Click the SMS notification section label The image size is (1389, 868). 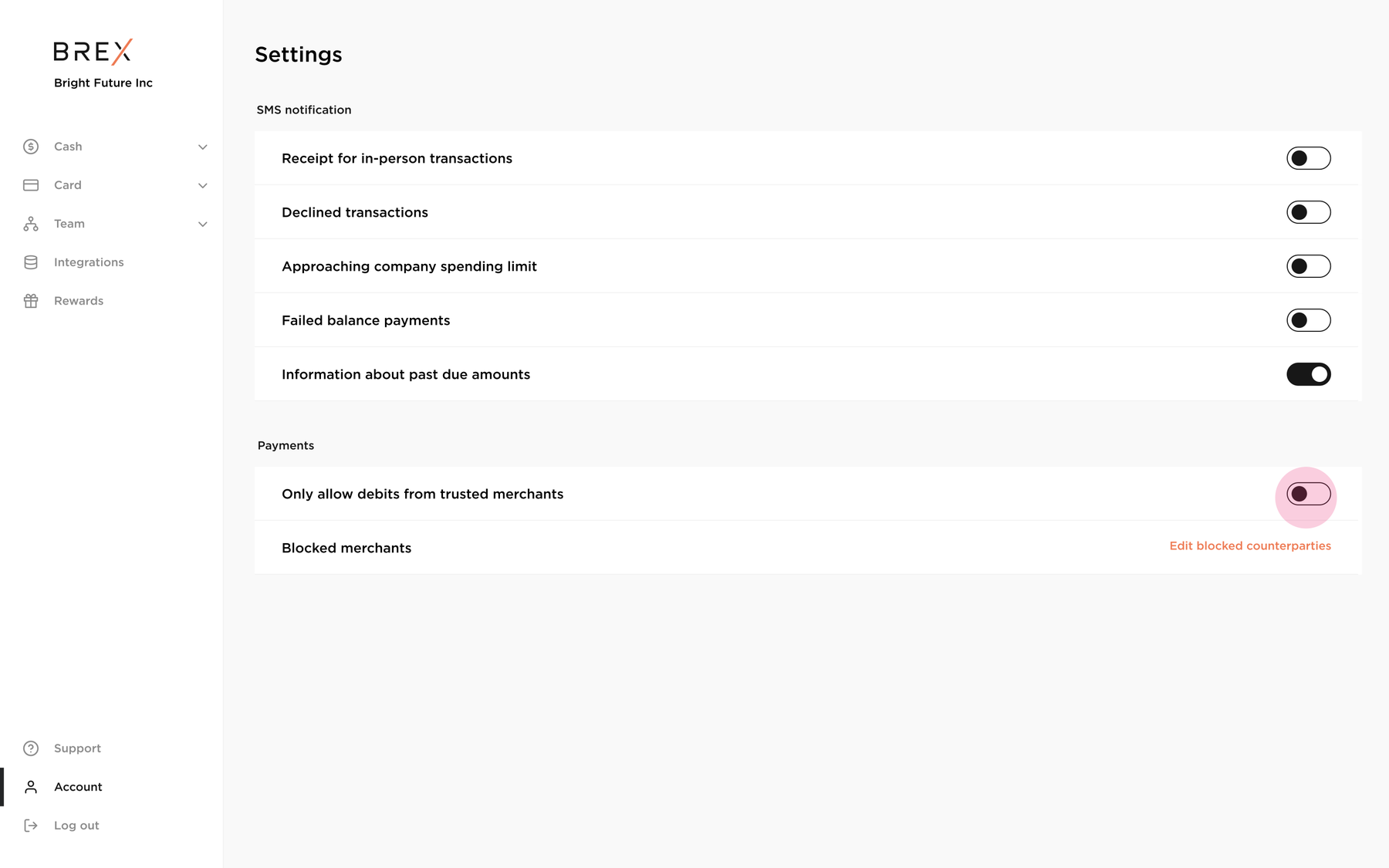coord(304,110)
